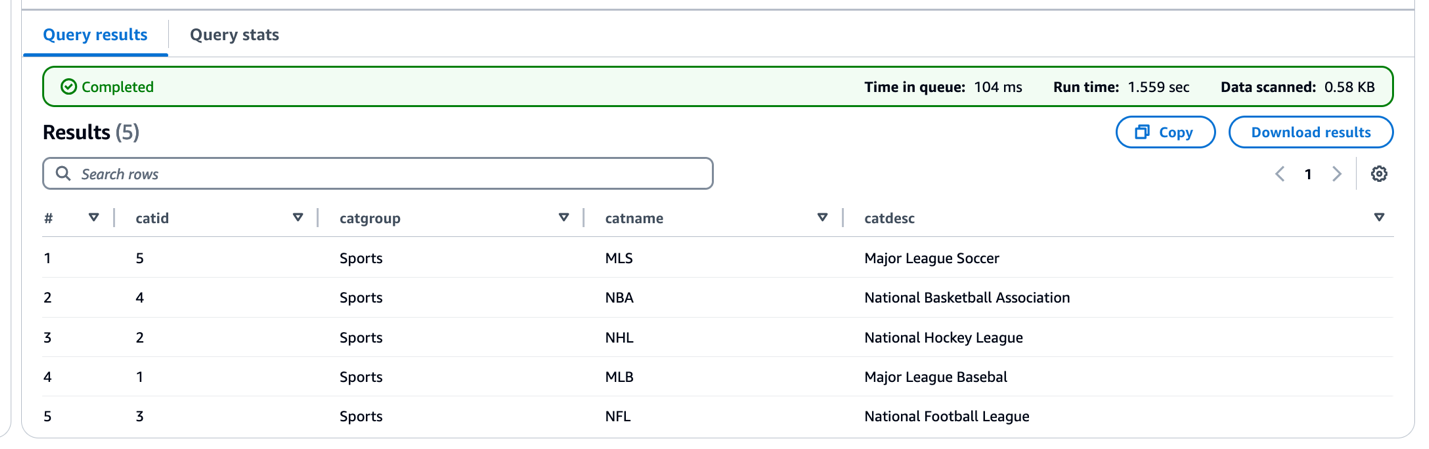Switch to the Query stats tab
Image resolution: width=1429 pixels, height=449 pixels.
coord(234,35)
